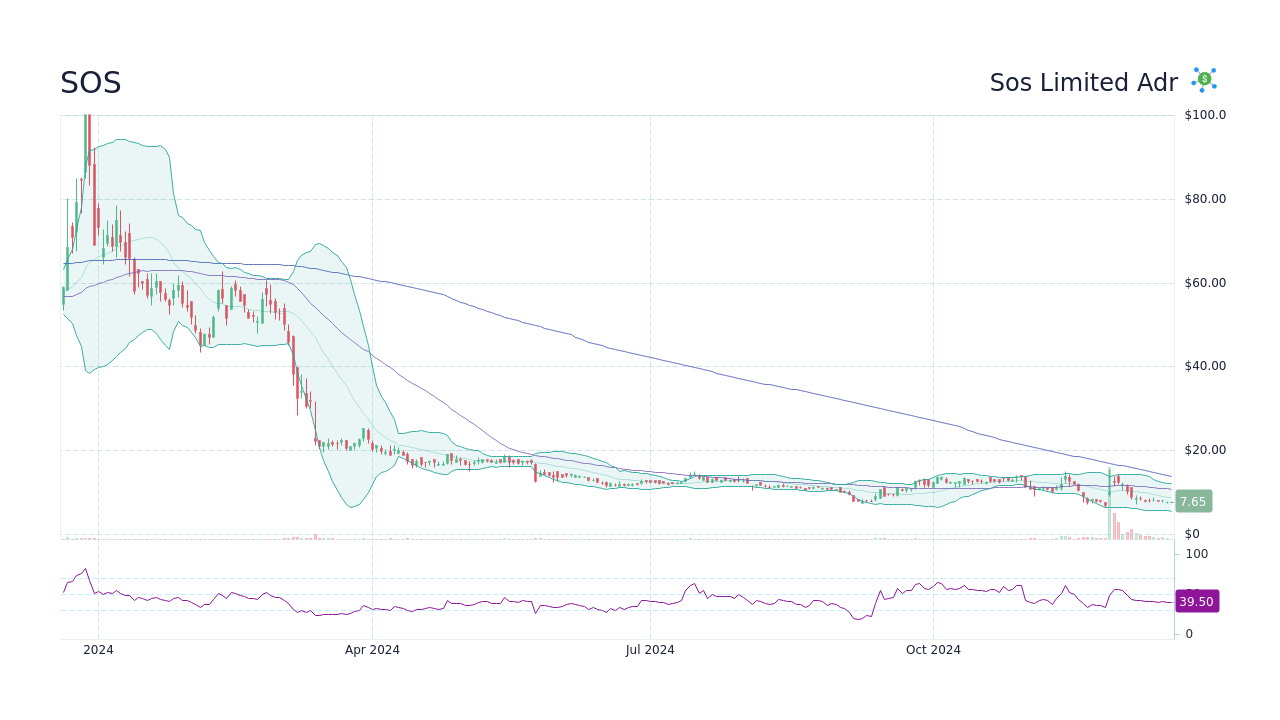Click the Jul 2024 date axis label

(650, 650)
